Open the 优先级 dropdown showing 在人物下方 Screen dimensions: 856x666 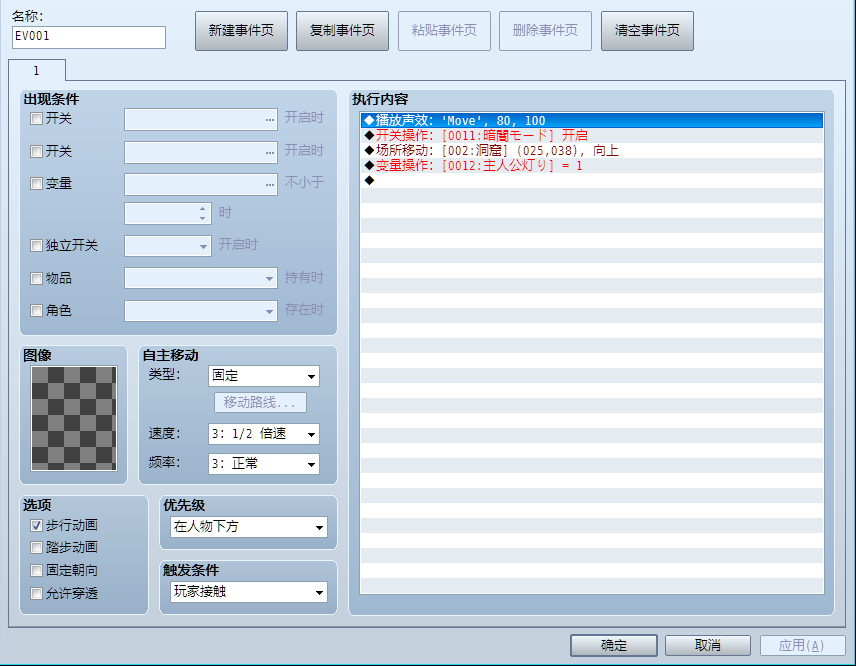click(249, 527)
